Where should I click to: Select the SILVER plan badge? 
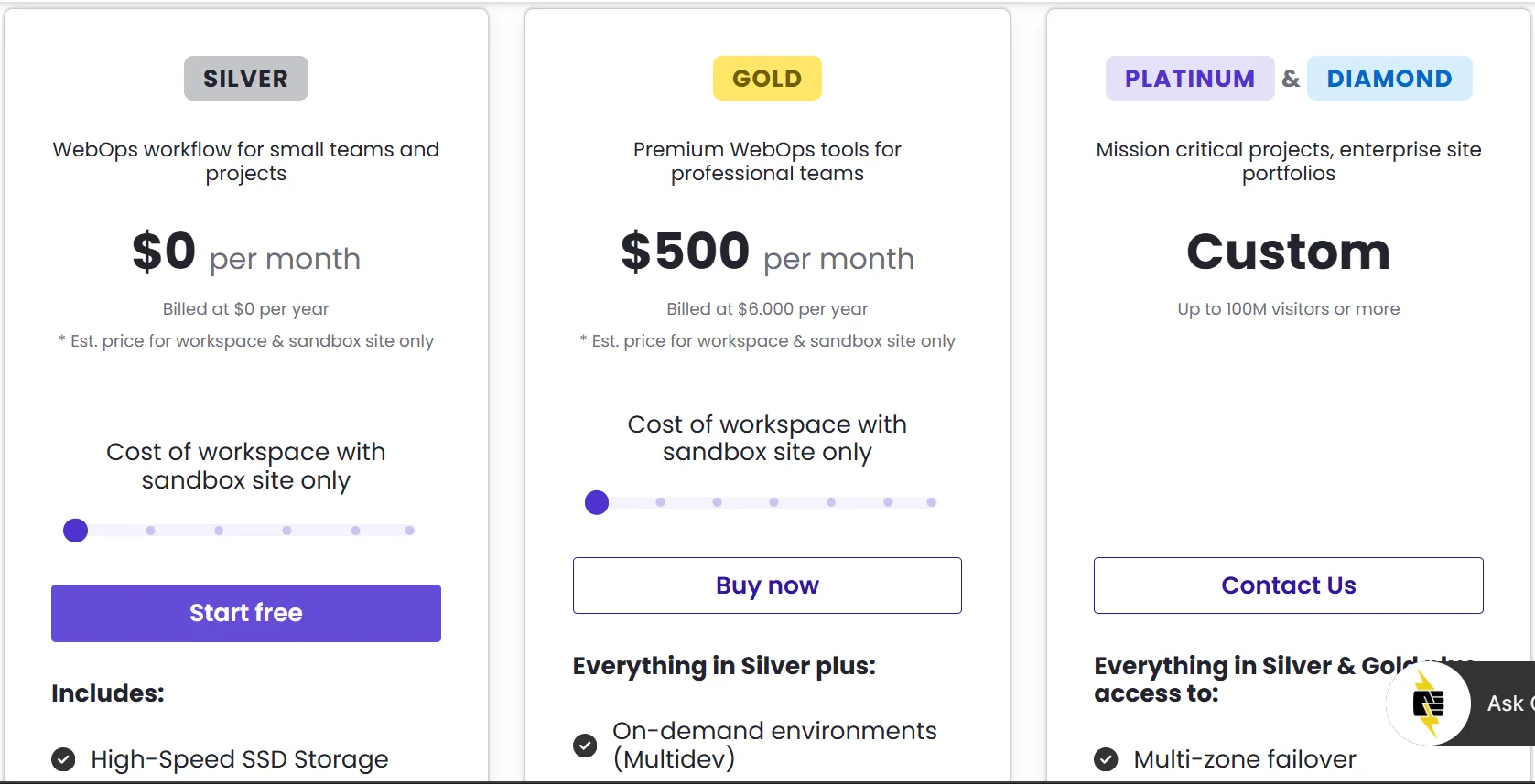(245, 79)
